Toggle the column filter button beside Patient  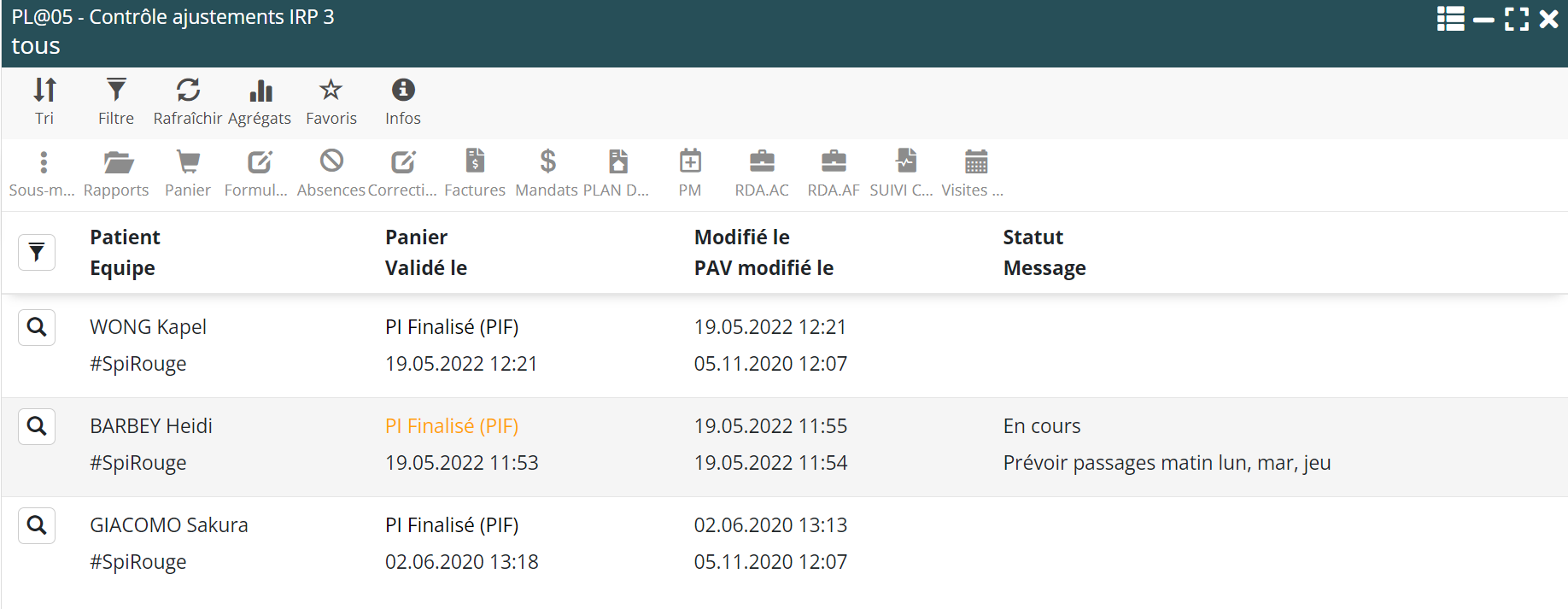(x=37, y=252)
